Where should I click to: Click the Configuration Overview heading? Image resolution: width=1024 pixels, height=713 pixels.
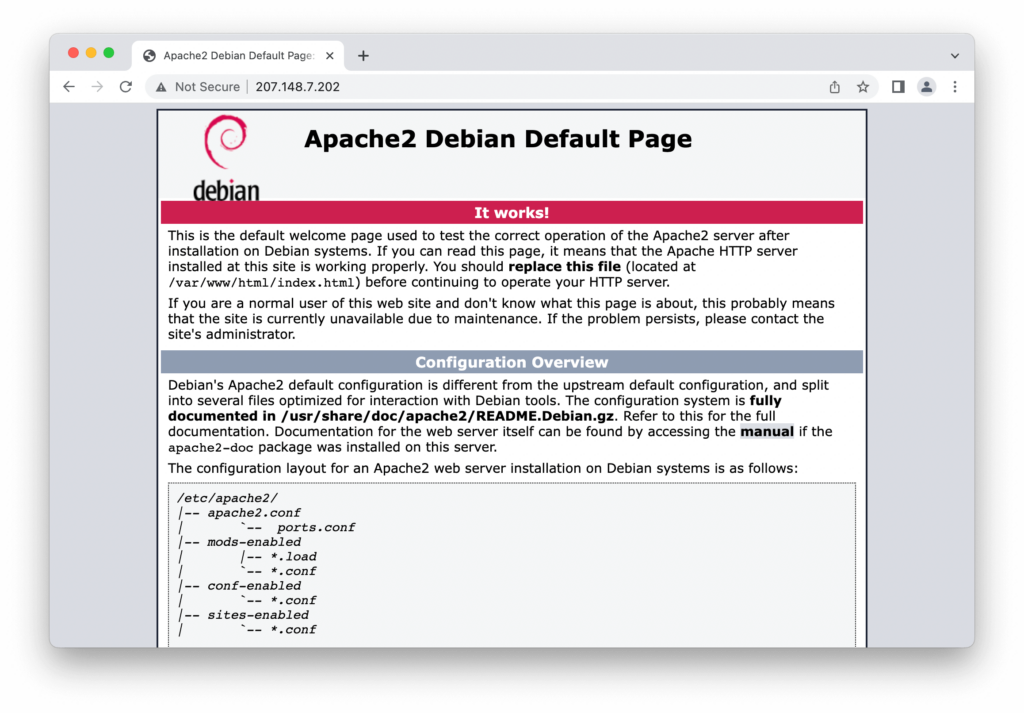point(511,362)
